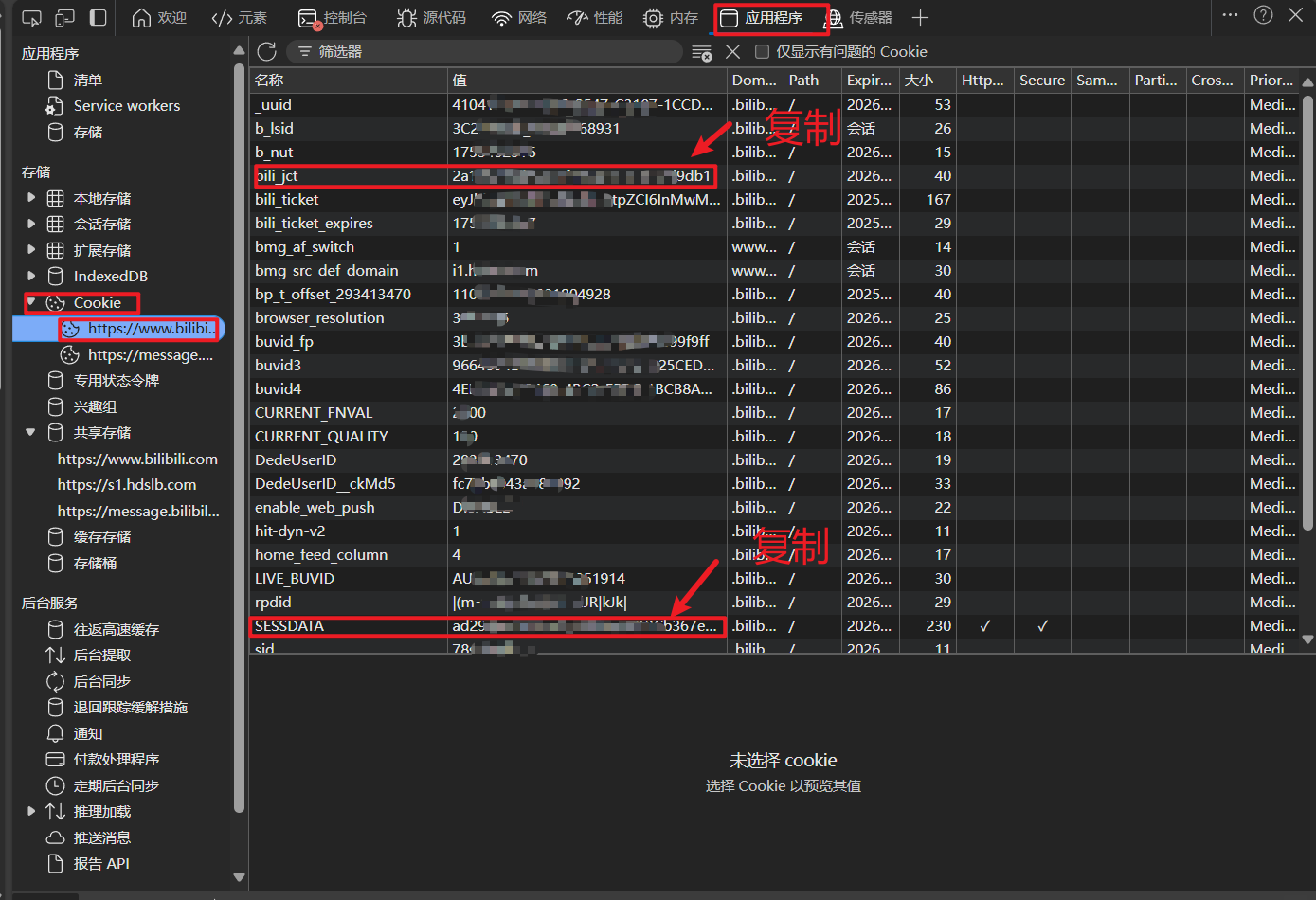The width and height of the screenshot is (1316, 900).
Task: Expand the IndexedDB tree node
Action: (x=31, y=276)
